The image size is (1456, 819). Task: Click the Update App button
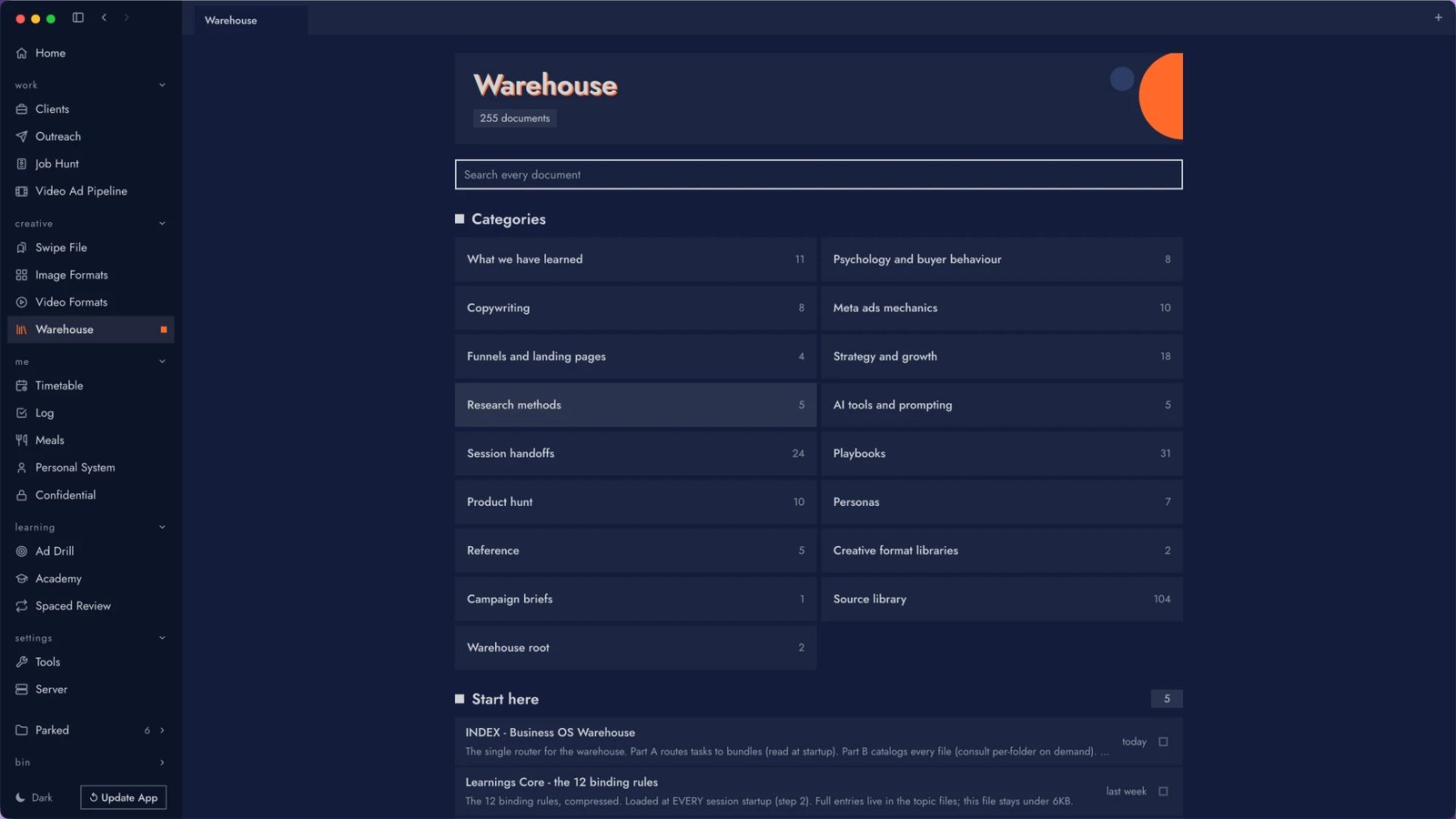(x=123, y=797)
